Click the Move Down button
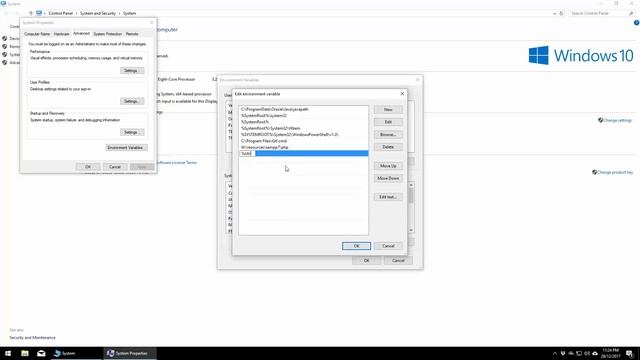 (x=388, y=178)
